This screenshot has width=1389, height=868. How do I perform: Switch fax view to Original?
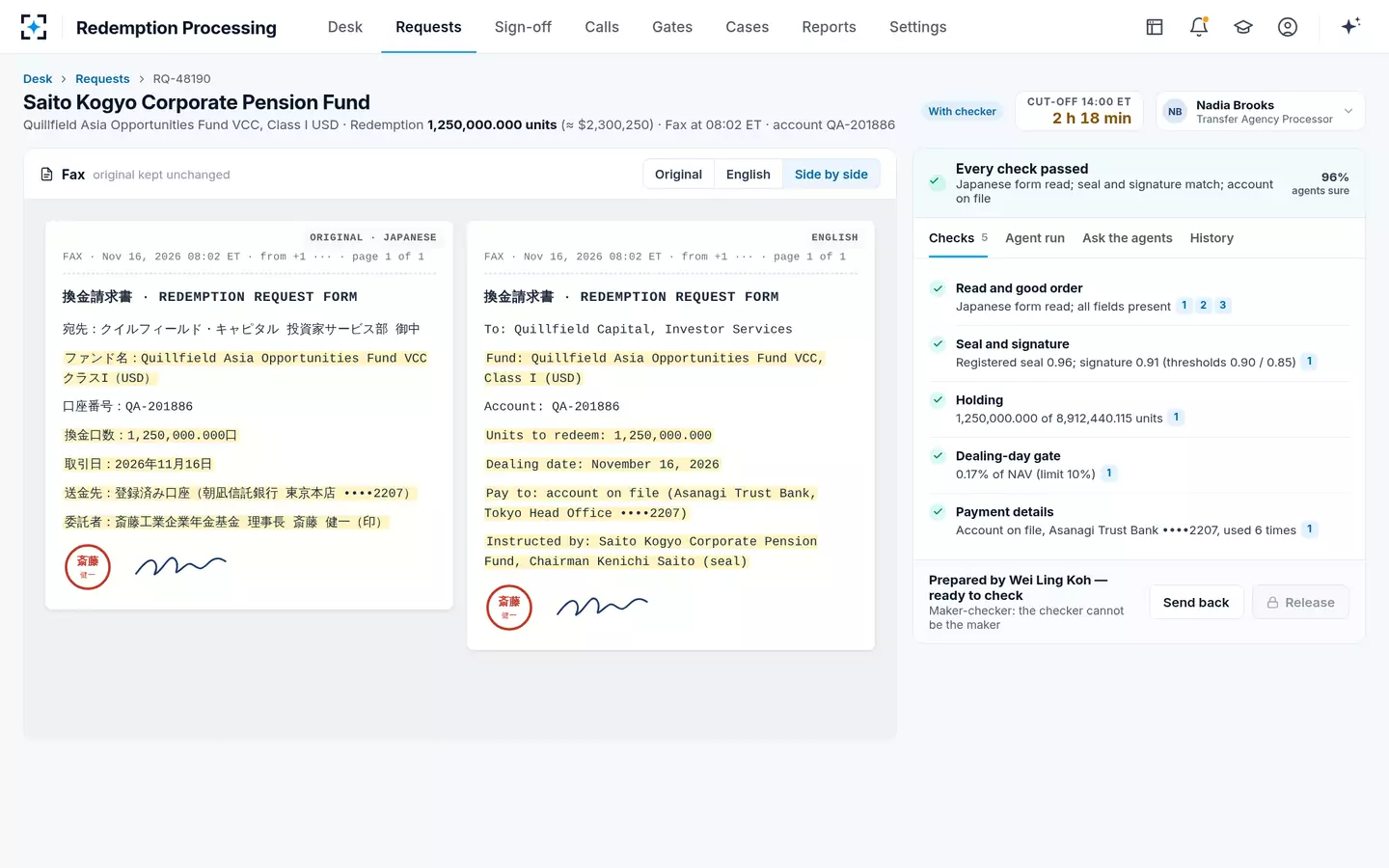(x=678, y=175)
